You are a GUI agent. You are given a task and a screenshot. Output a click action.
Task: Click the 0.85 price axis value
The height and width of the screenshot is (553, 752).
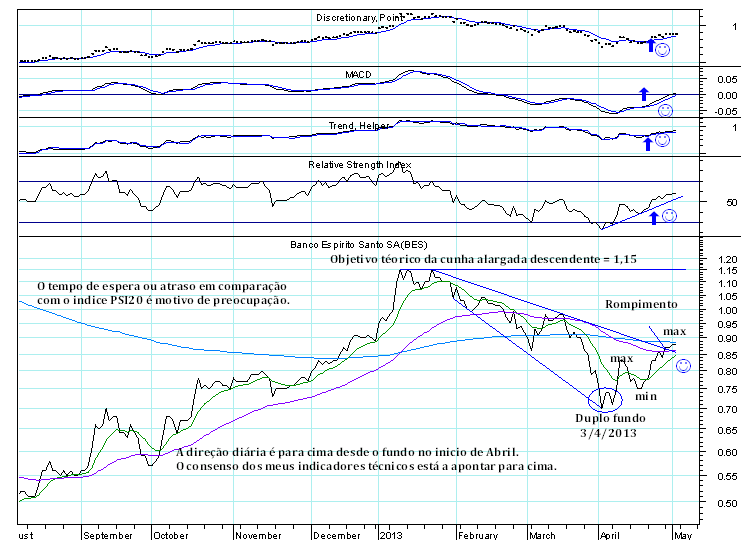(x=728, y=356)
